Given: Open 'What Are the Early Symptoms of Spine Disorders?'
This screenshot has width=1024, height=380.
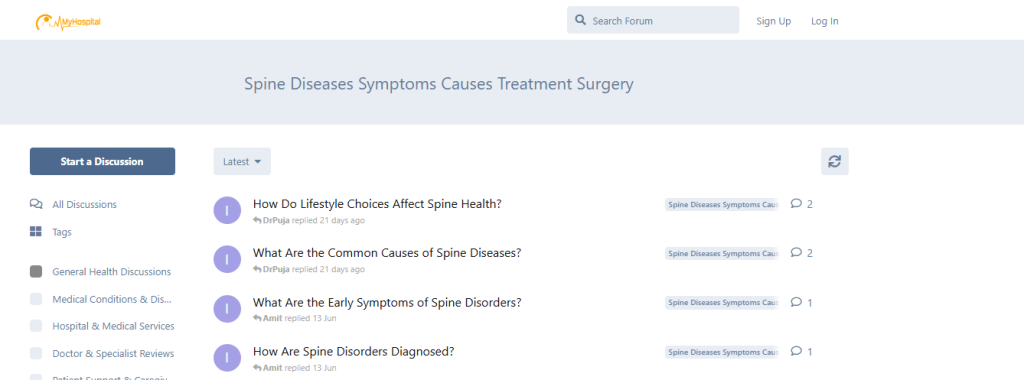Looking at the screenshot, I should click(x=387, y=302).
